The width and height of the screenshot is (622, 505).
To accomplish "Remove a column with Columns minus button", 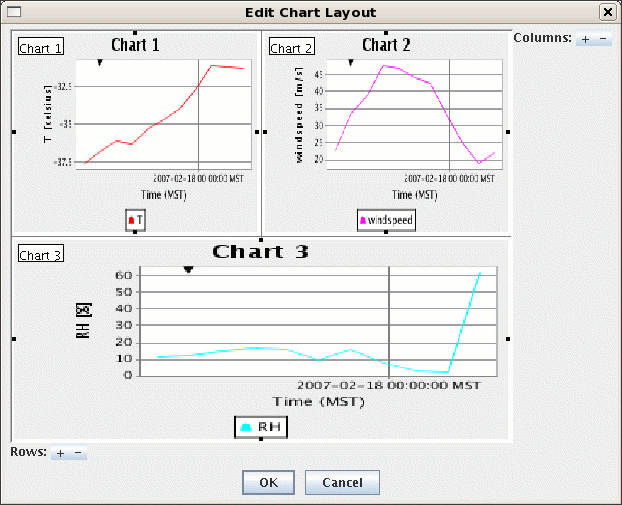I will [602, 39].
